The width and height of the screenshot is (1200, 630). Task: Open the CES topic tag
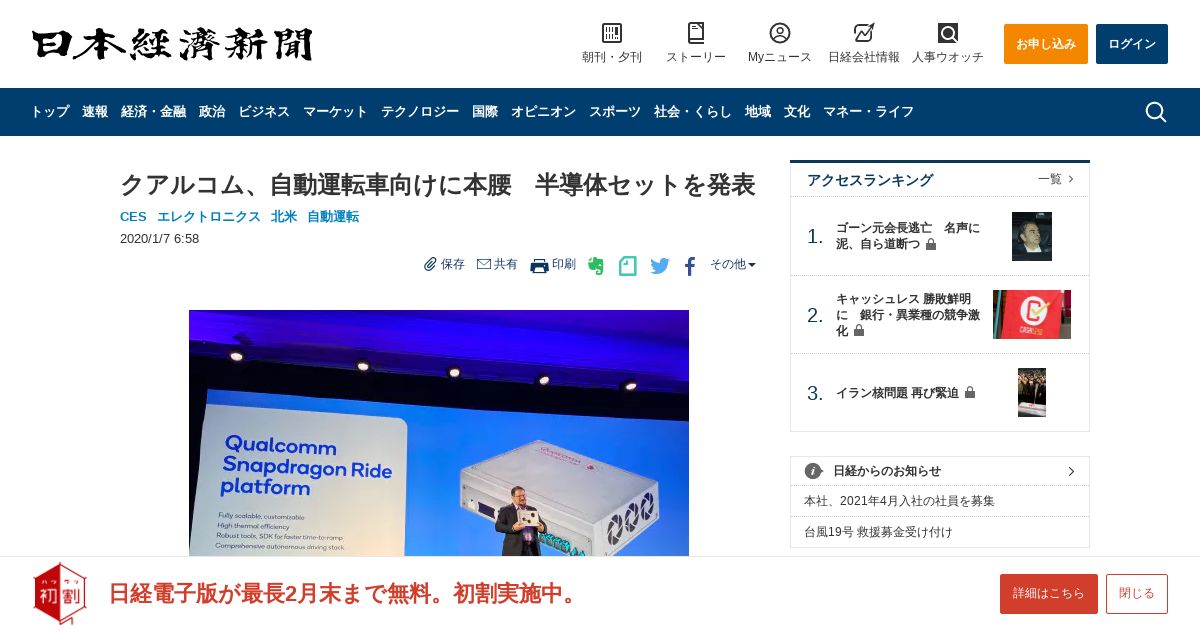[133, 217]
